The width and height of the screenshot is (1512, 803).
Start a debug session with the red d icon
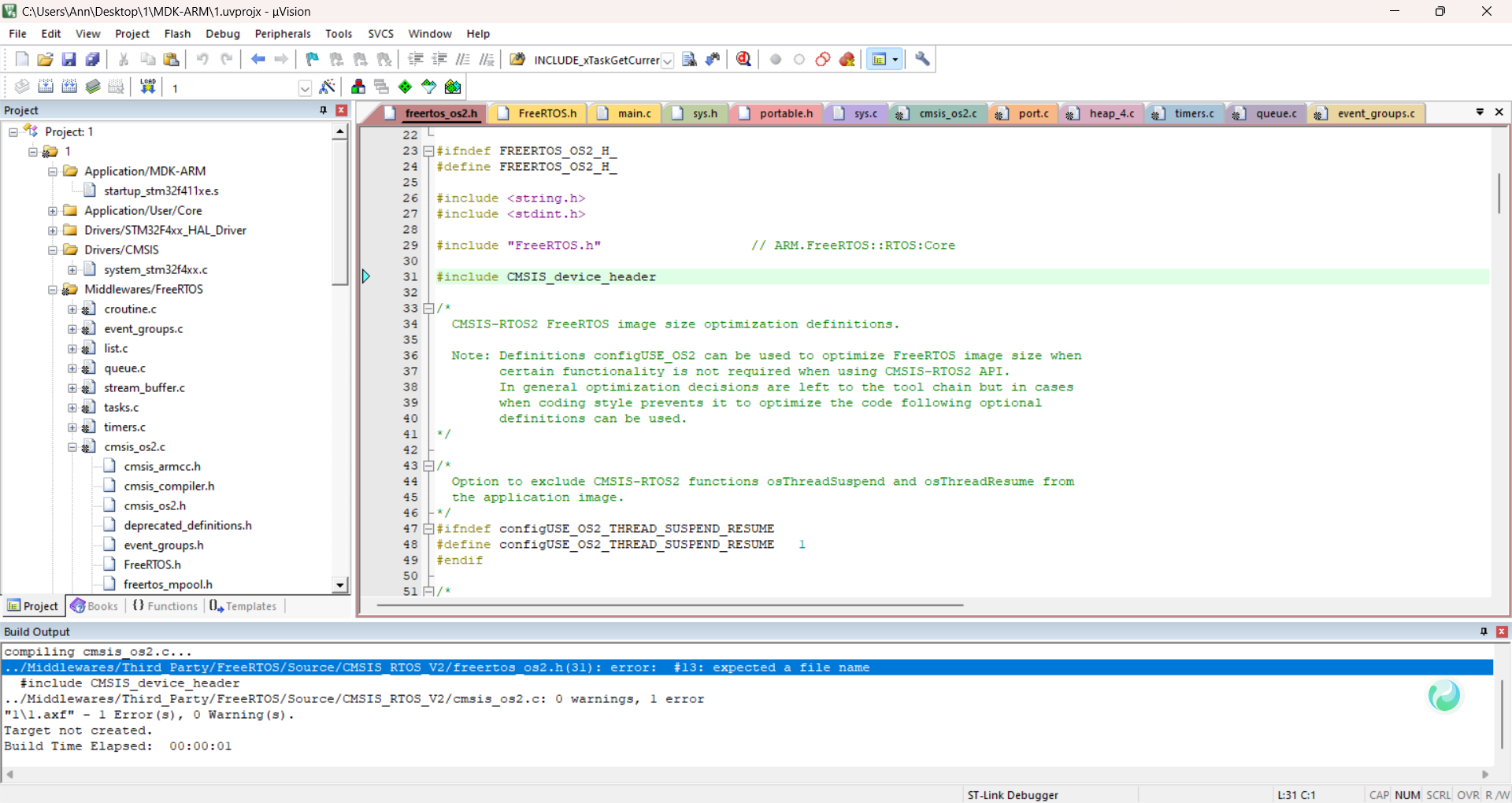point(743,59)
